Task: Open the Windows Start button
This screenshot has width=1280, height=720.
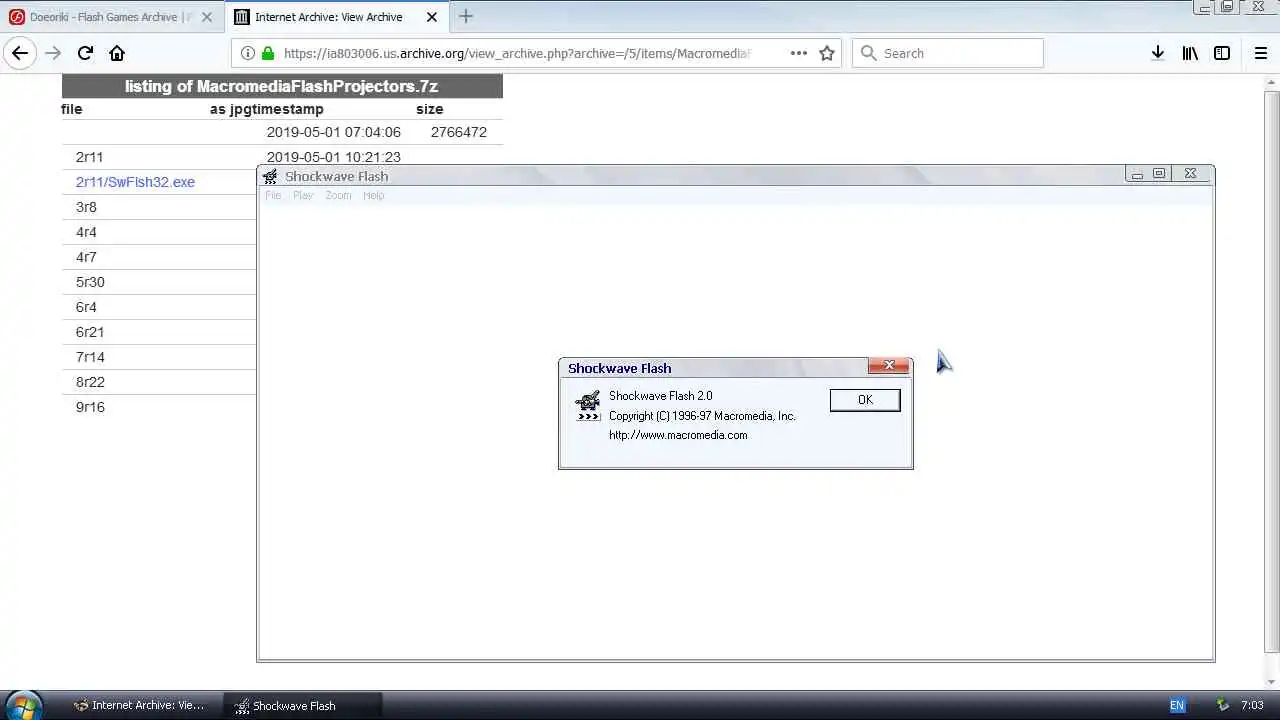Action: click(x=22, y=706)
